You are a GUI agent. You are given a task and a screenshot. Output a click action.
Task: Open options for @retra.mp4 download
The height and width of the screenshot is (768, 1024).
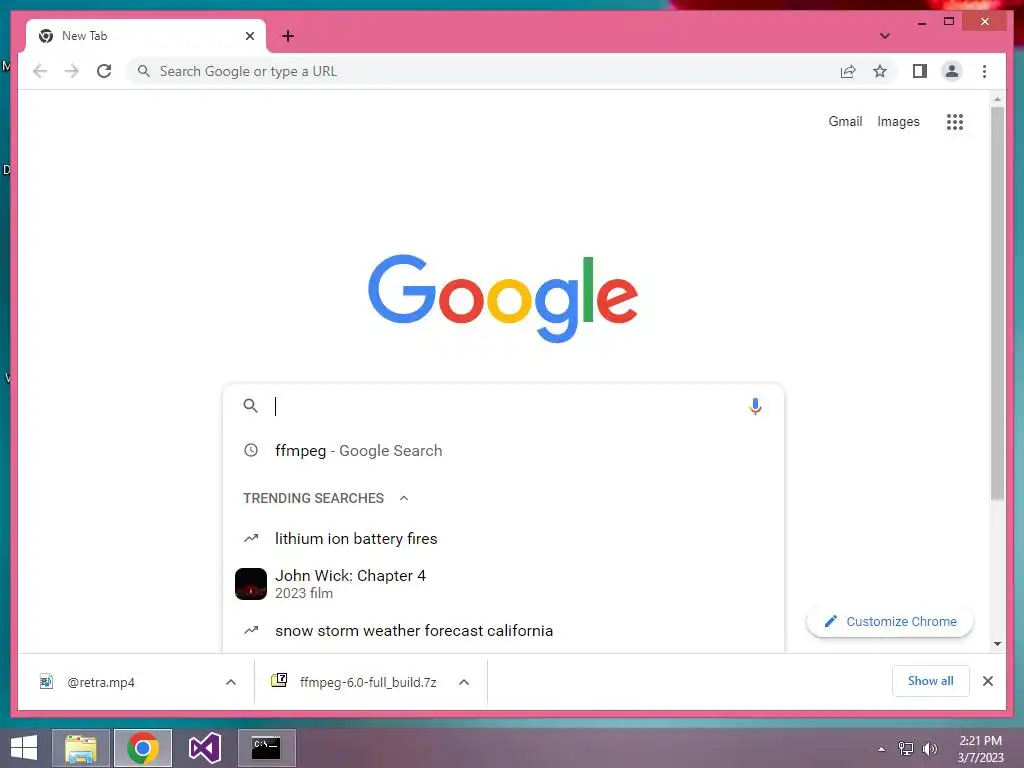tap(231, 682)
